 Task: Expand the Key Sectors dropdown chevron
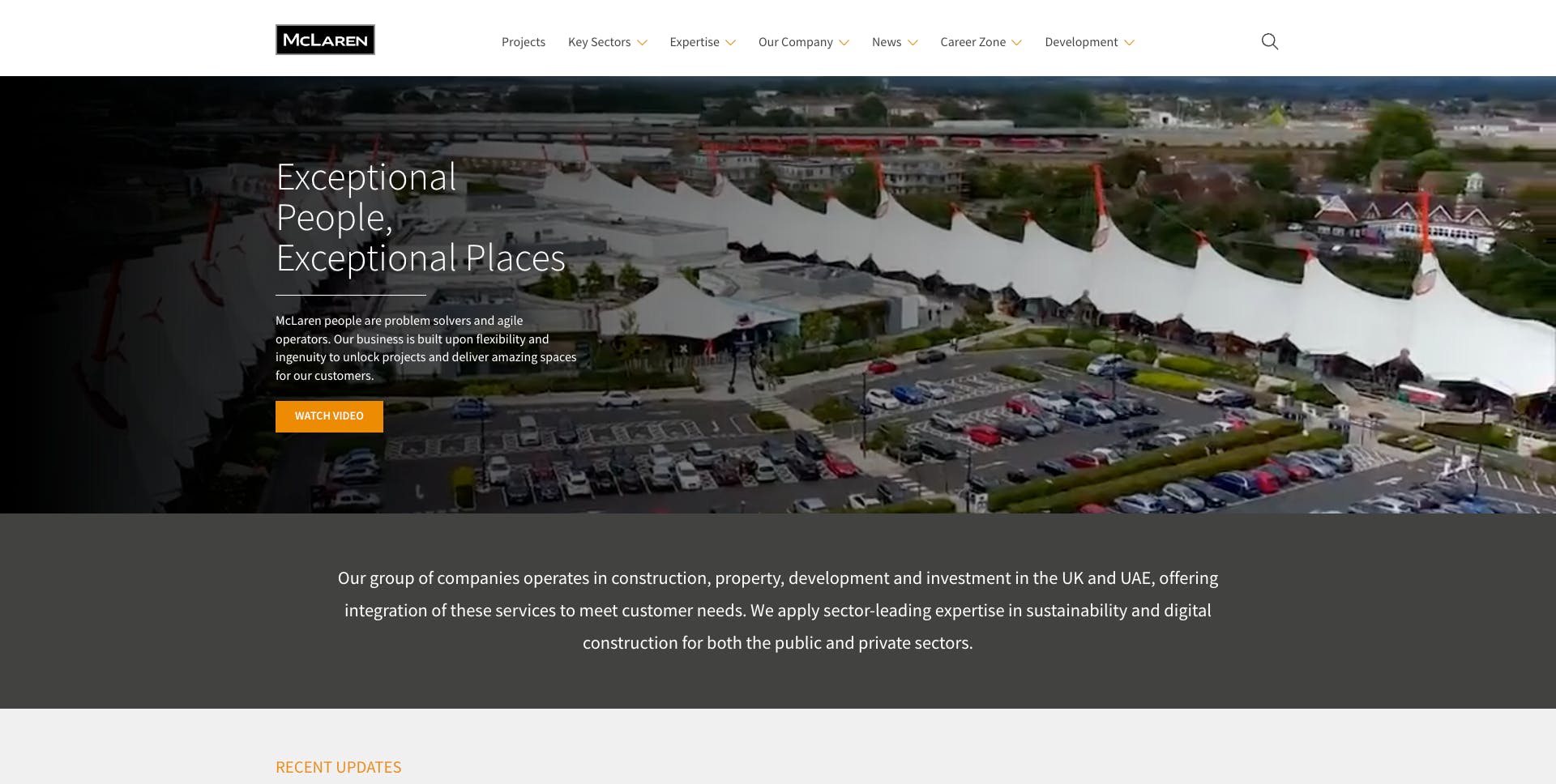click(x=643, y=42)
